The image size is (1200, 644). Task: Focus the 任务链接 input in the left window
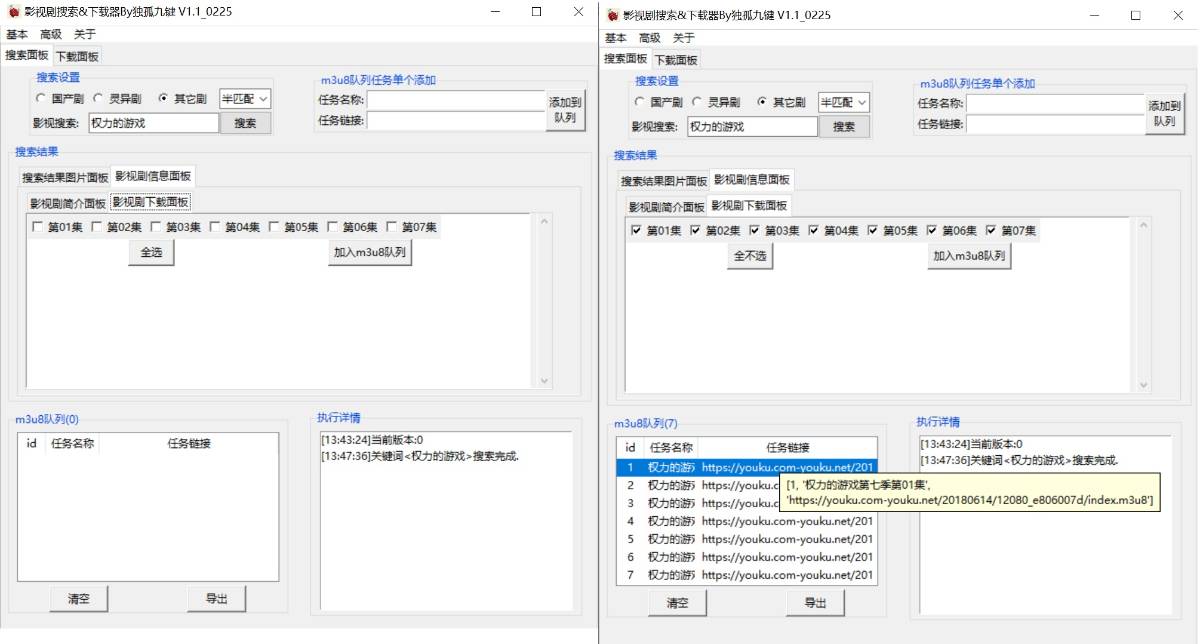(456, 120)
